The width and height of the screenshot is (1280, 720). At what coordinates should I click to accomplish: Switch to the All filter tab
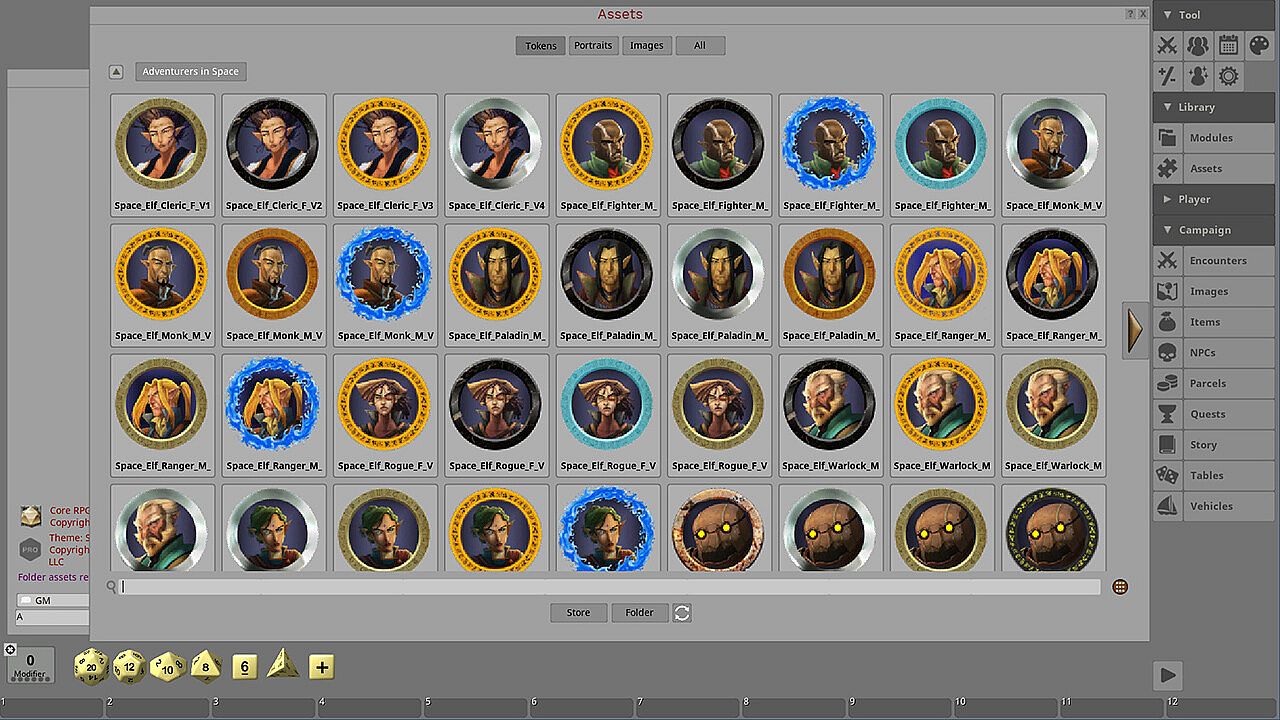tap(700, 45)
